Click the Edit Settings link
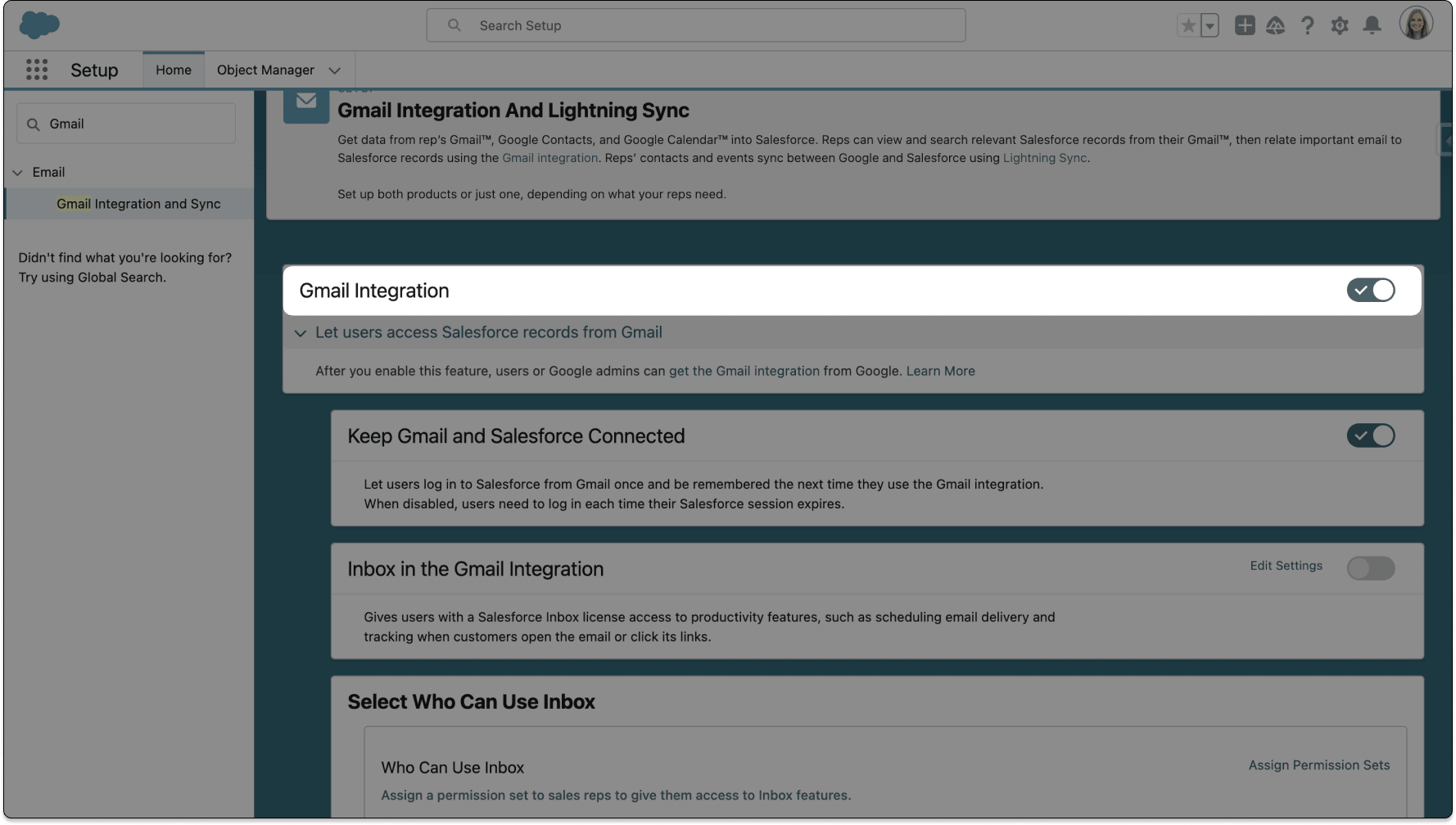1456x825 pixels. (x=1286, y=566)
